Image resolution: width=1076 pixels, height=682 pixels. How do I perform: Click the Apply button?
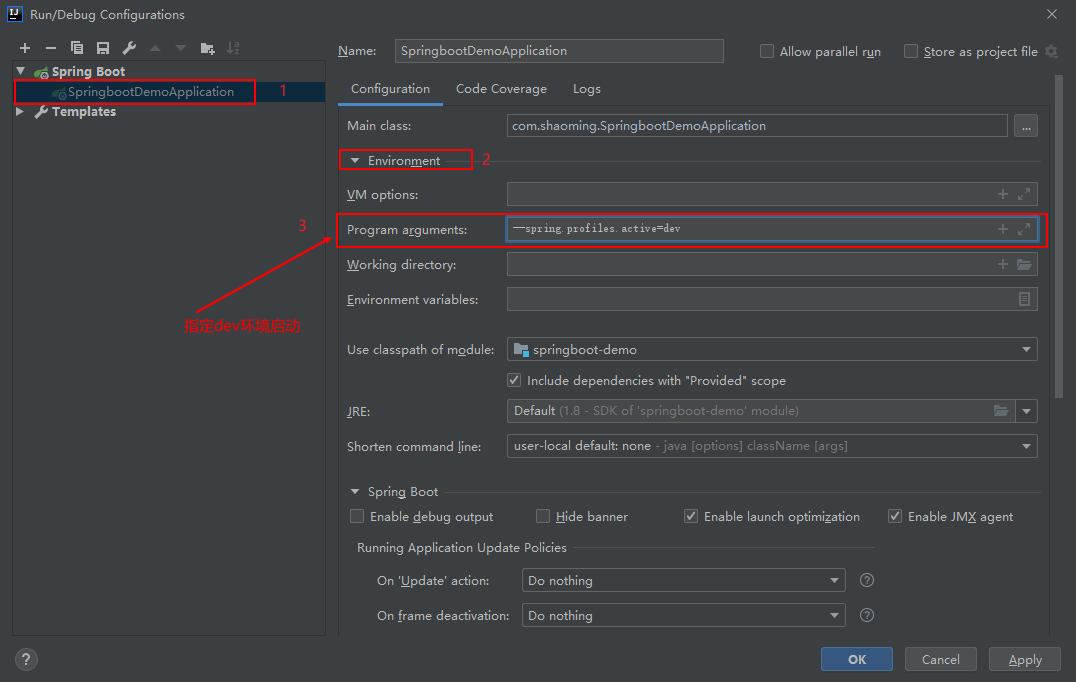pyautogui.click(x=1024, y=660)
